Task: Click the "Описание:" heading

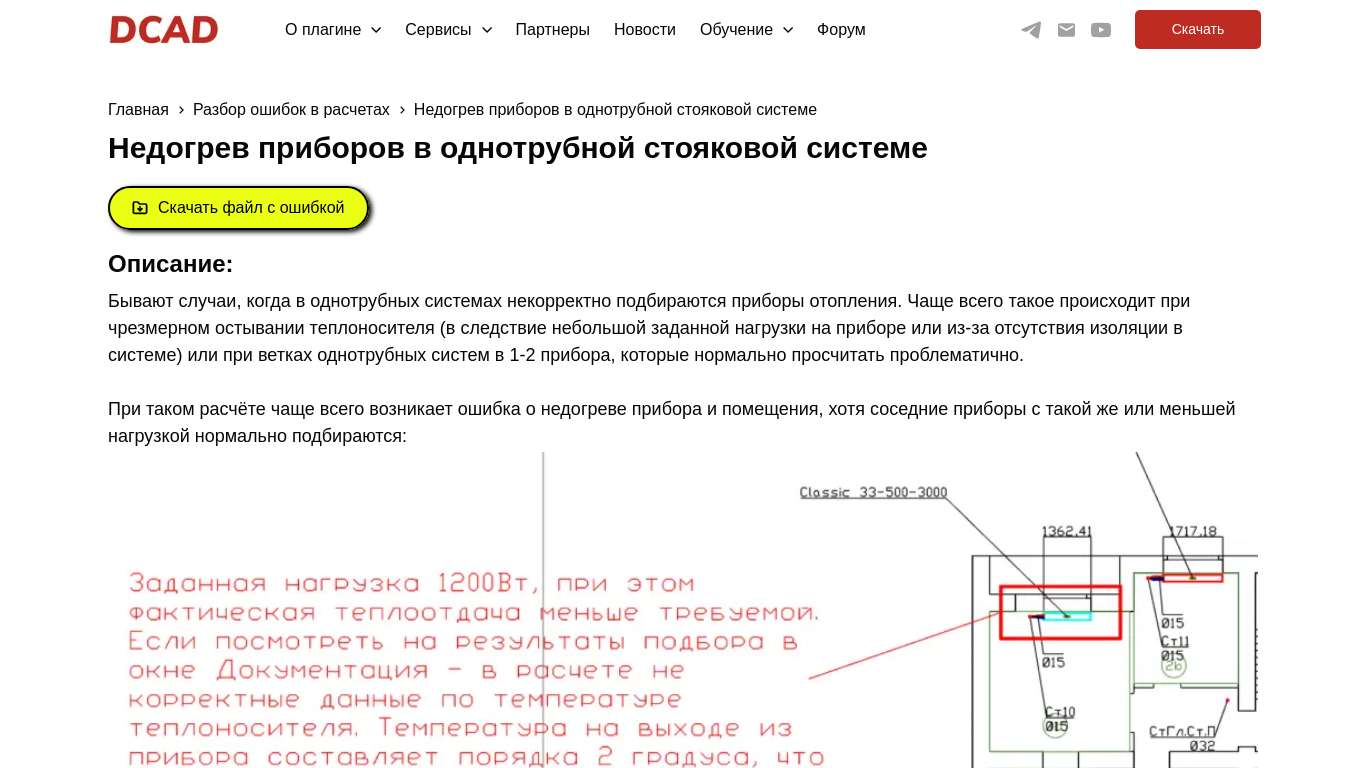Action: [x=170, y=264]
